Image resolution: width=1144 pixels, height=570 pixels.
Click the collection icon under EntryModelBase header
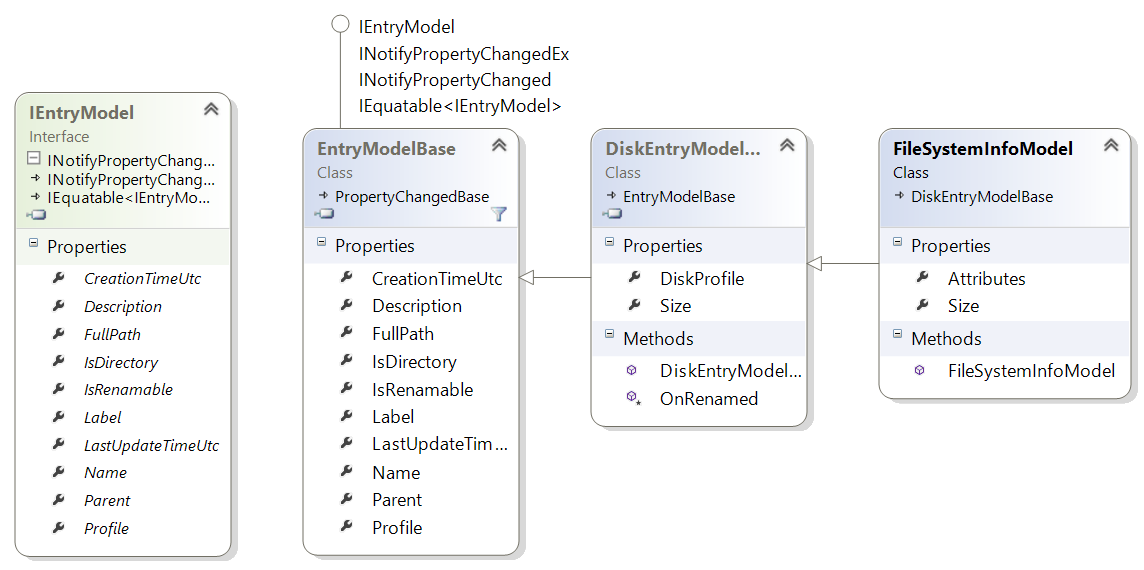324,213
